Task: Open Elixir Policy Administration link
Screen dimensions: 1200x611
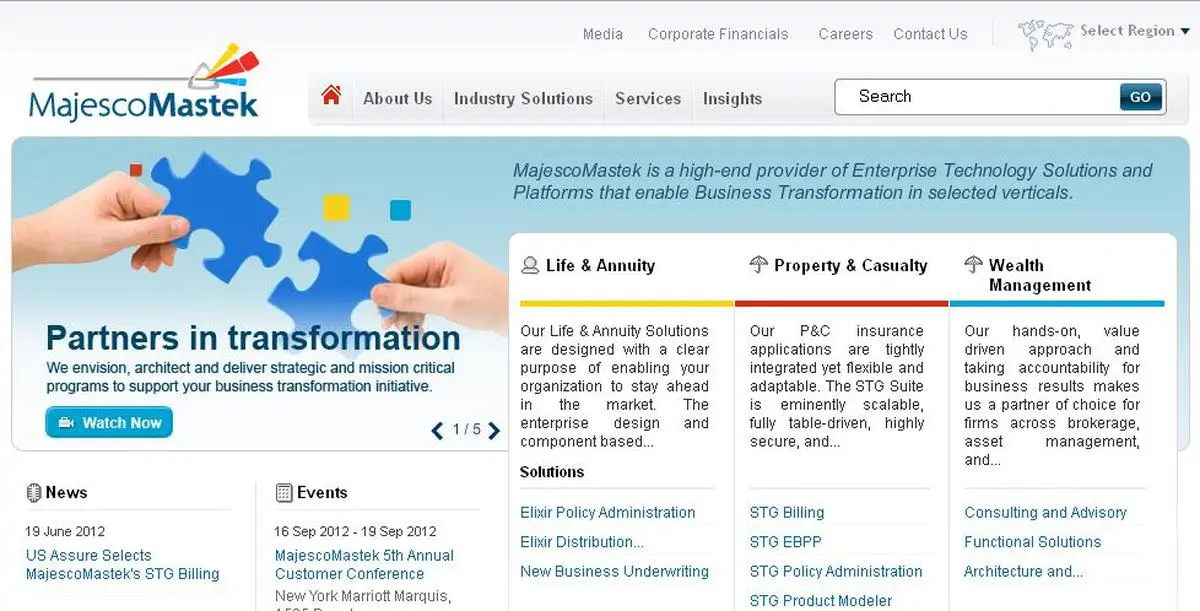Action: (608, 512)
